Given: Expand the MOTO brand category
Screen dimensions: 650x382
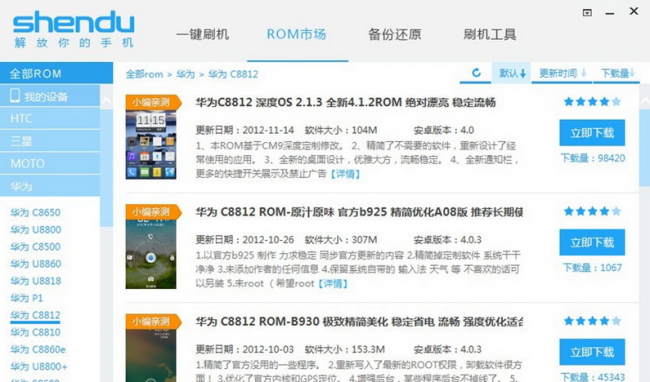Looking at the screenshot, I should pos(50,163).
